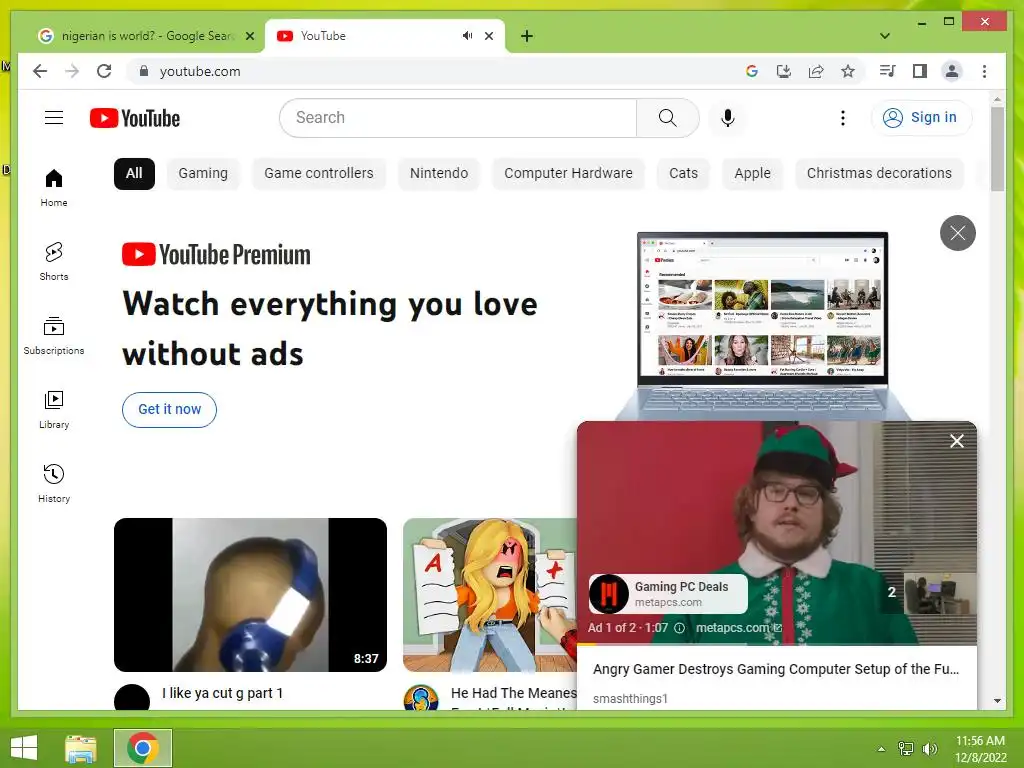Toggle Chrome side panel
1024x768 pixels.
pos(920,71)
